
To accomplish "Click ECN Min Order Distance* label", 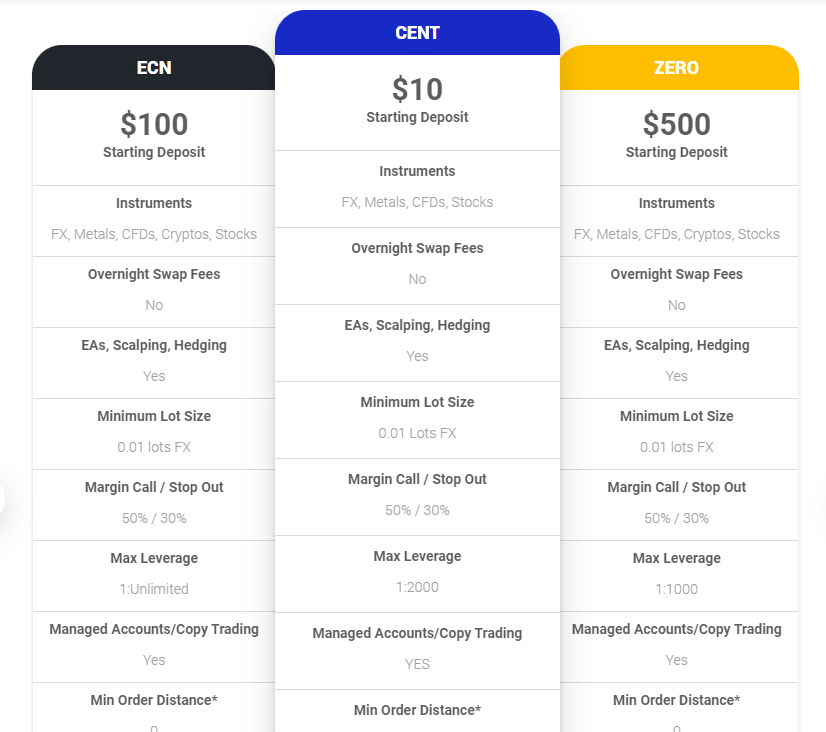I will point(154,700).
